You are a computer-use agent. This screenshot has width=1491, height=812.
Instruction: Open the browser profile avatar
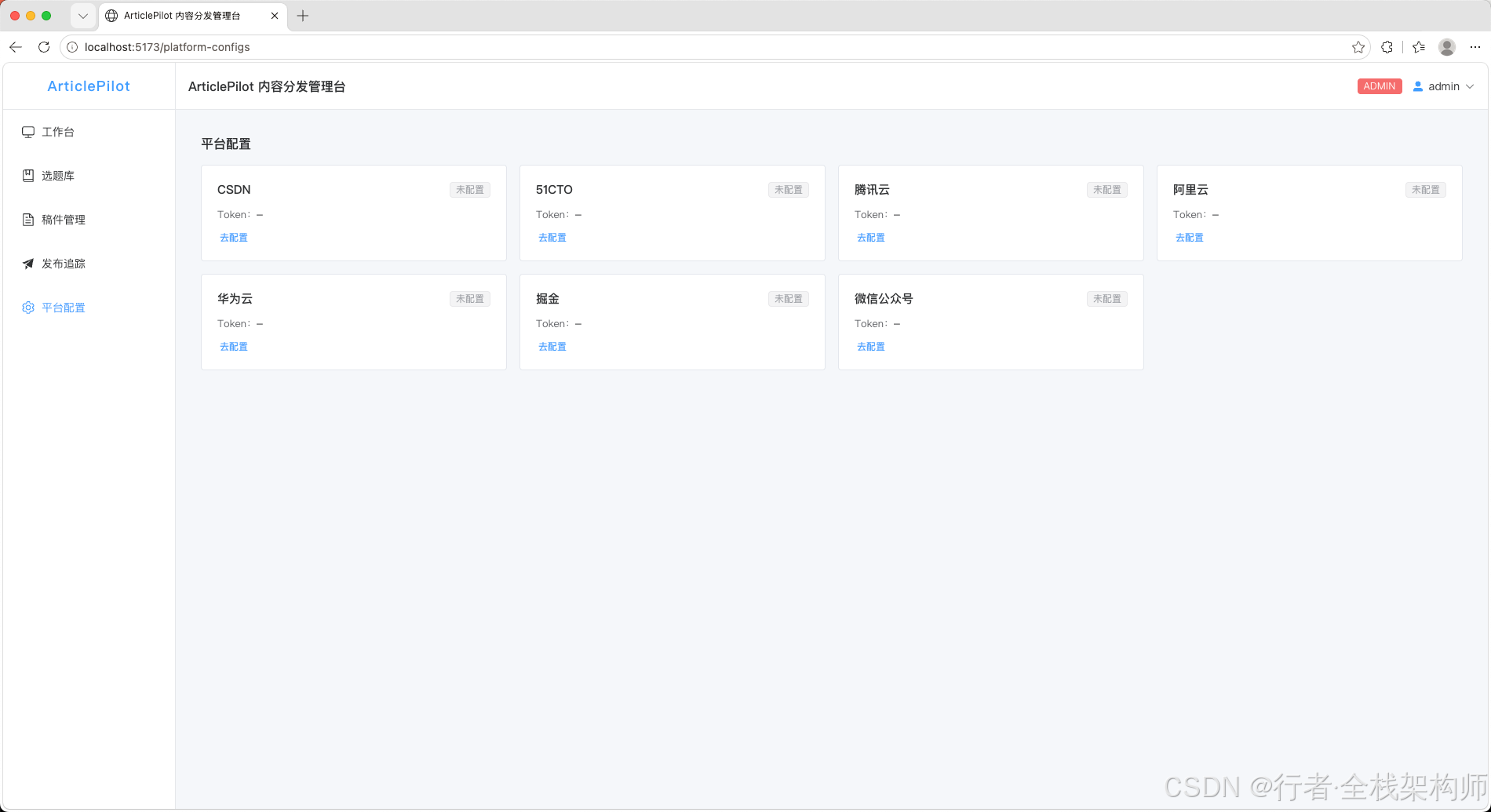(x=1447, y=47)
